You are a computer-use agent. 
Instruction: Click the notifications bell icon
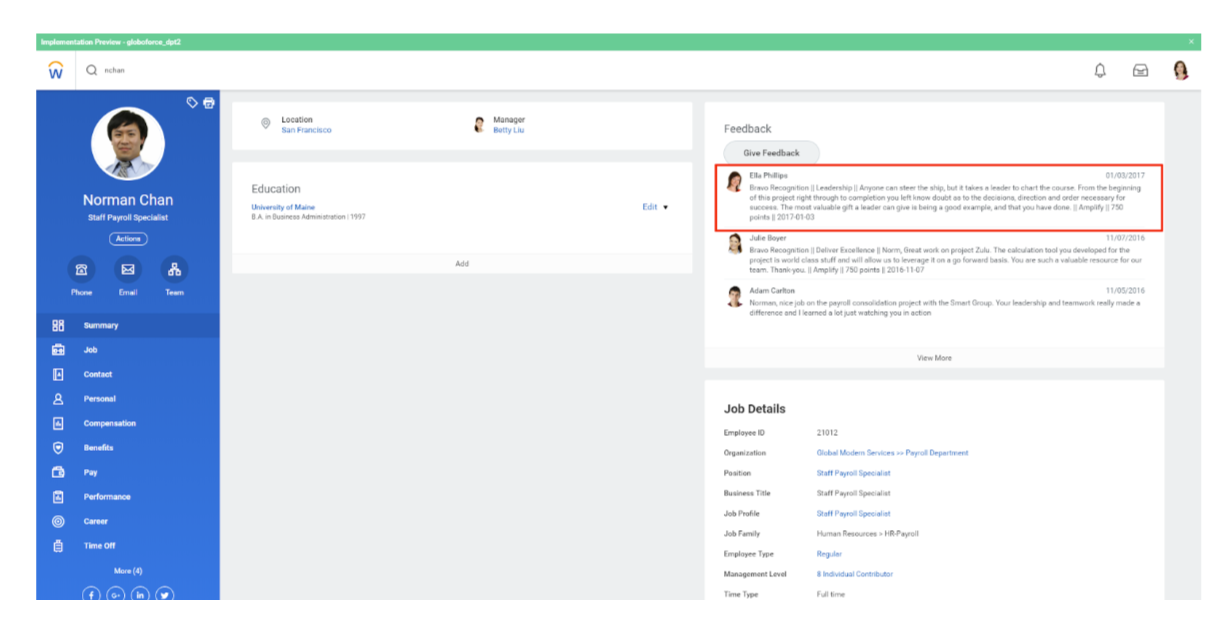tap(1100, 70)
